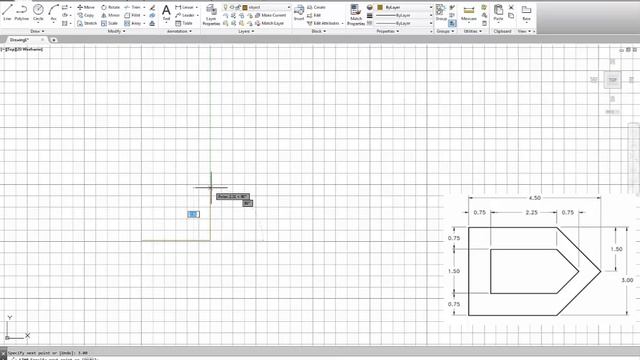
Task: Open a new drawing tab with plus
Action: point(54,40)
